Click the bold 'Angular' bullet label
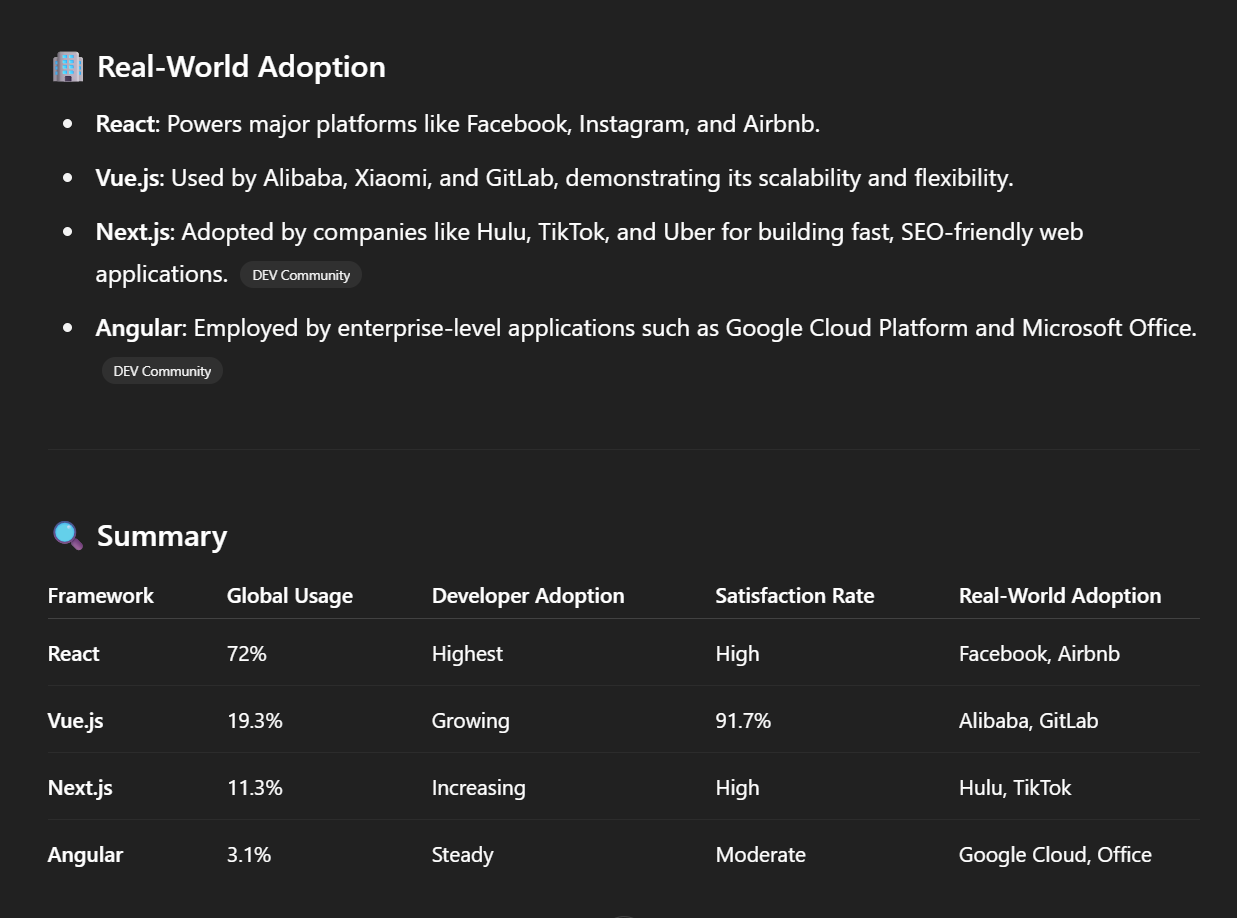 point(141,328)
